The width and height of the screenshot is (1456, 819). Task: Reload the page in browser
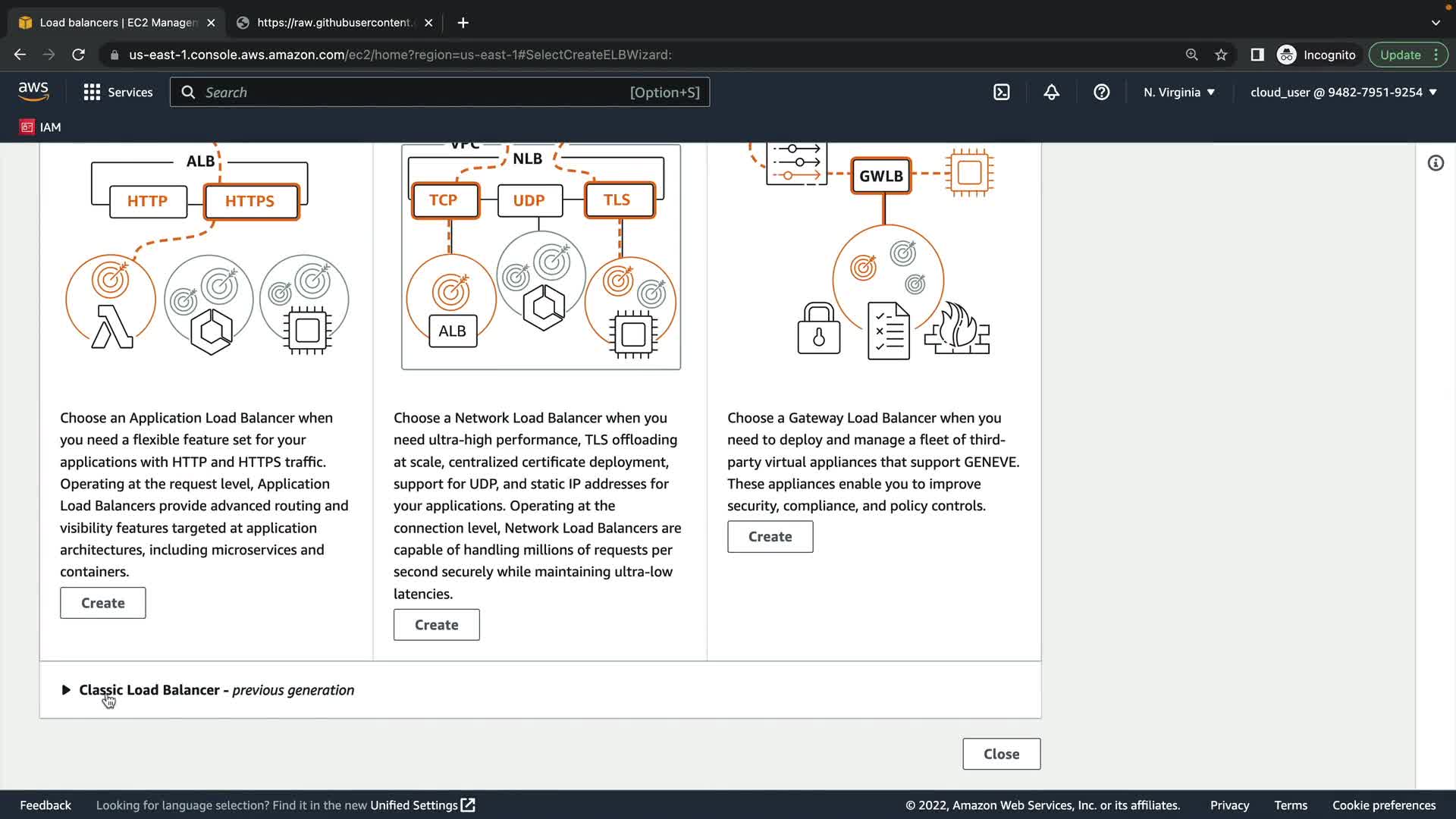(x=78, y=55)
